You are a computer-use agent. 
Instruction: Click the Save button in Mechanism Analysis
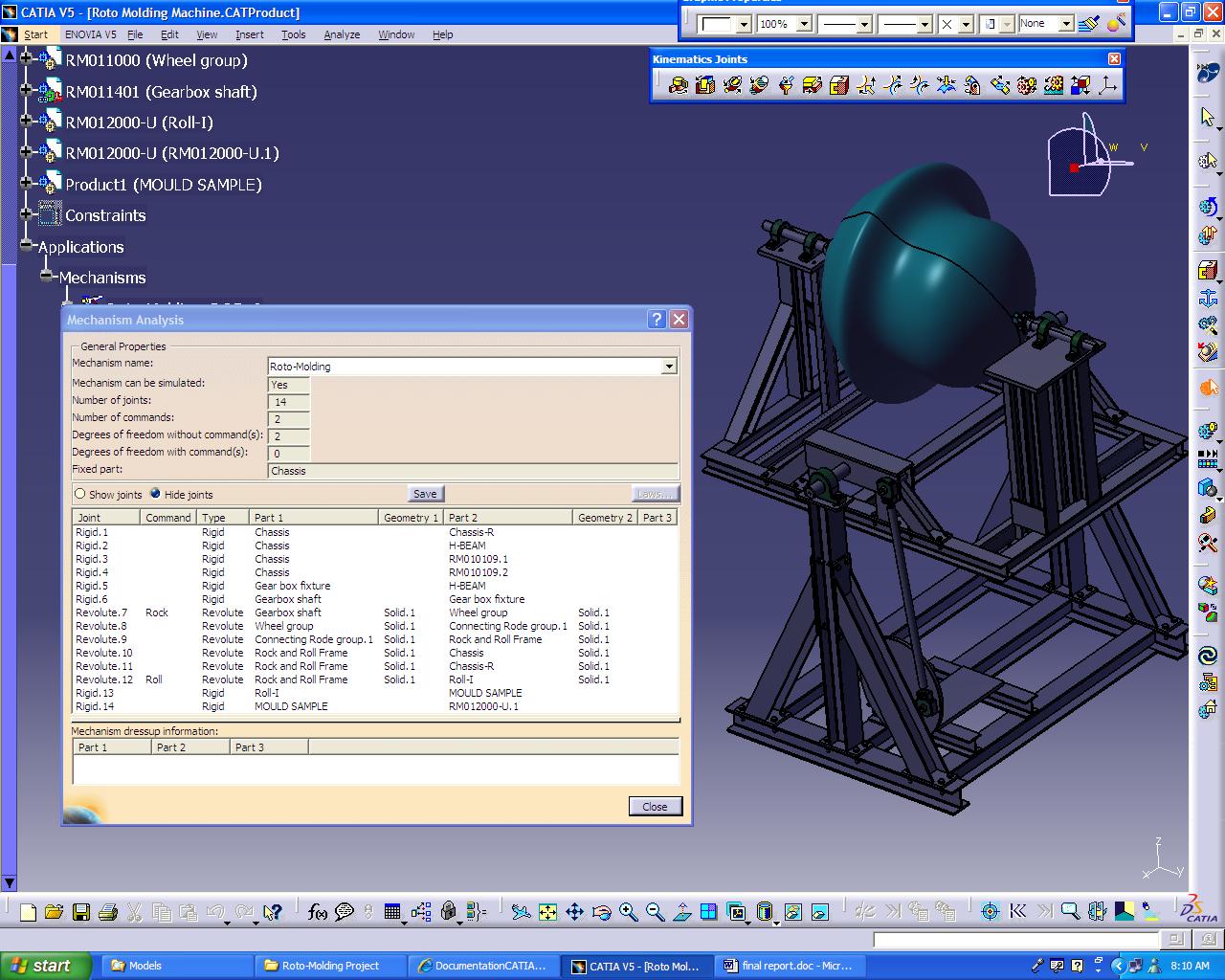425,494
